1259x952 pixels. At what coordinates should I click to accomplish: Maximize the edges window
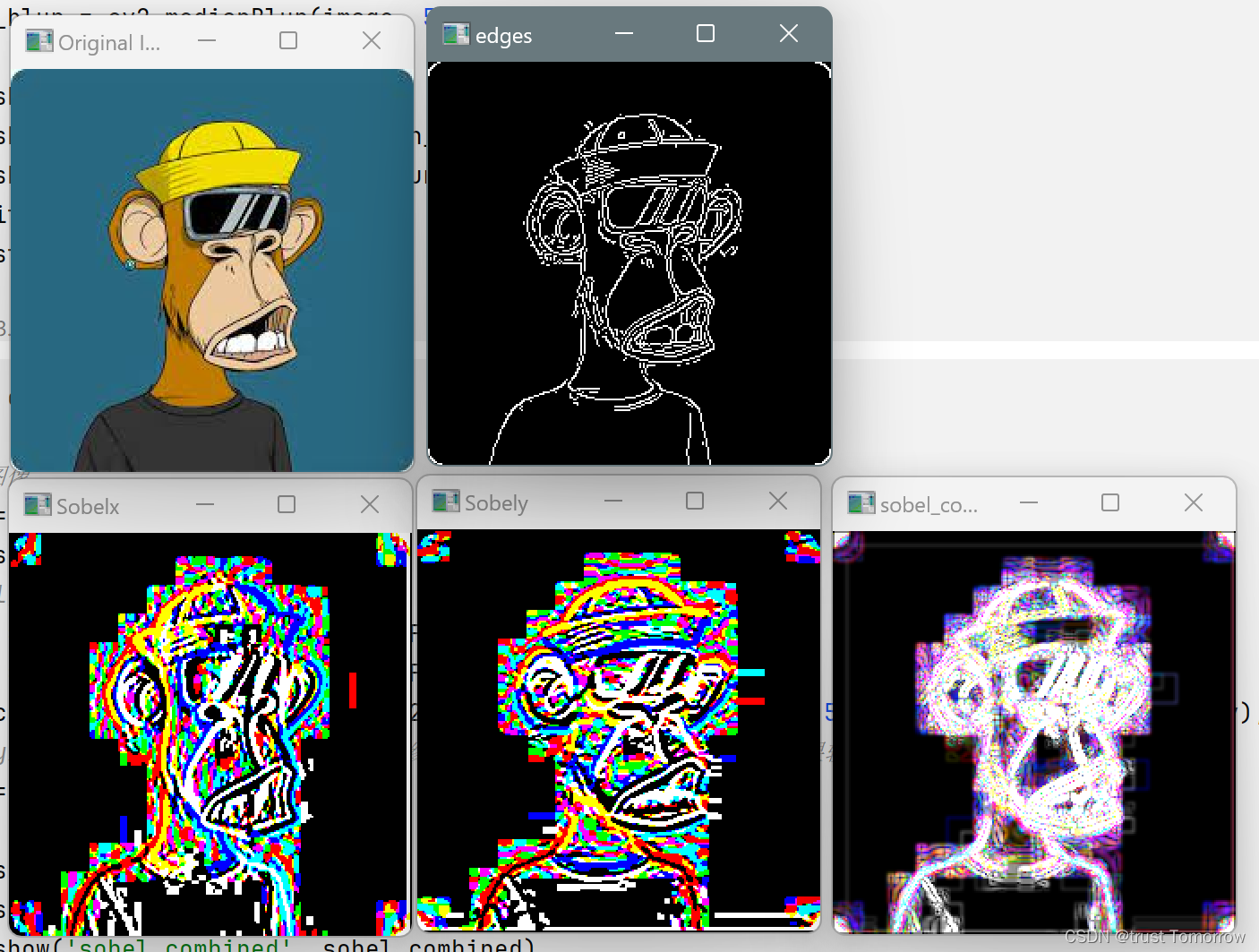click(x=706, y=33)
